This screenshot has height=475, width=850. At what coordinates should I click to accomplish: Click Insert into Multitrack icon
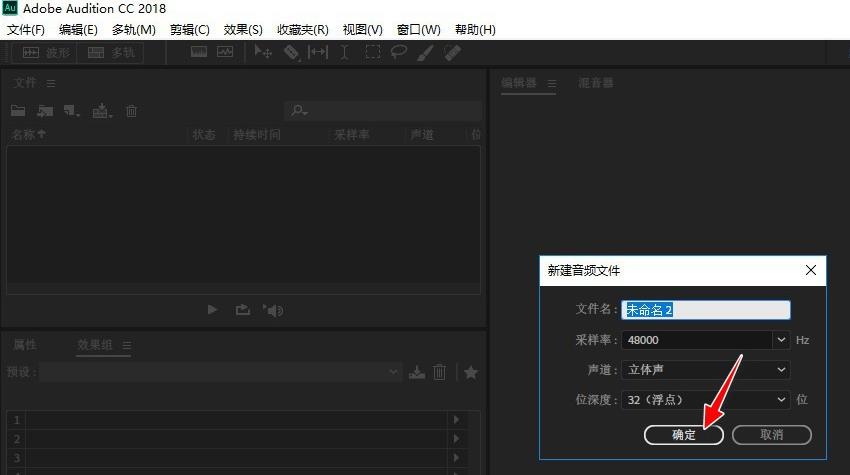[x=102, y=111]
